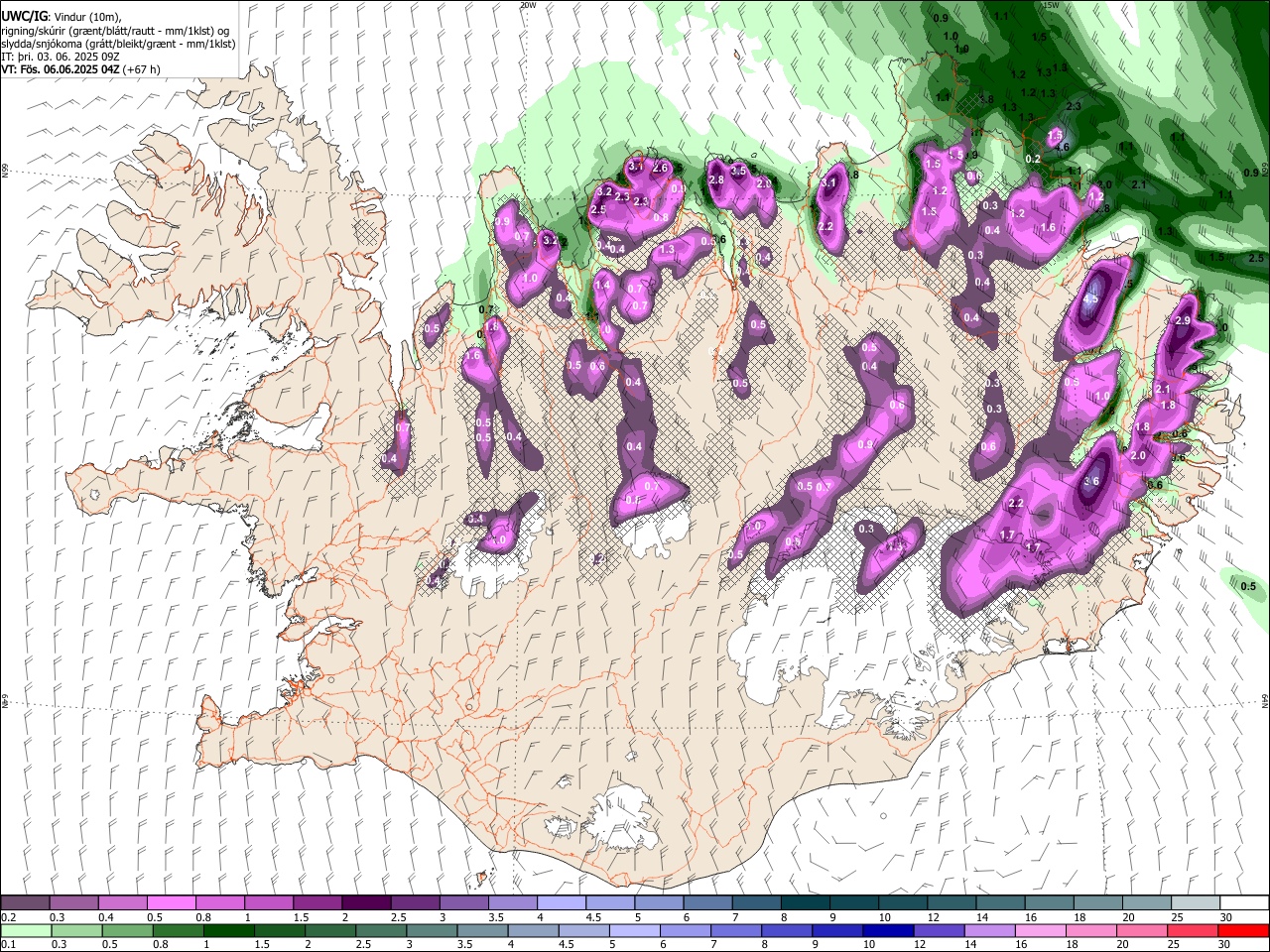Screen dimensions: 1270x952
Task: Click the dark mauve 0.2 snow legend swatch
Action: point(26,903)
